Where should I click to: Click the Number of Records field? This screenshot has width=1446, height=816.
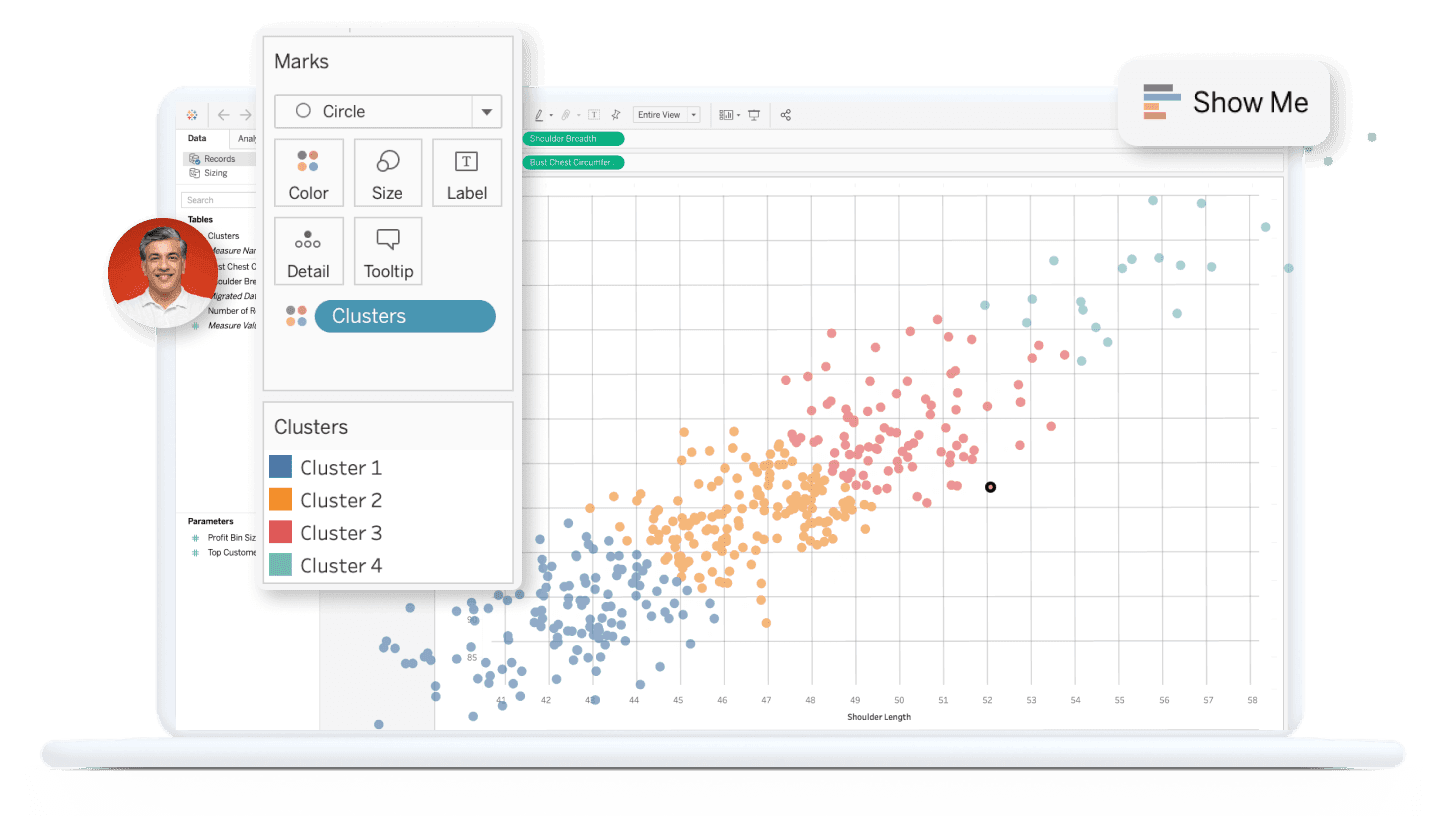[x=233, y=311]
